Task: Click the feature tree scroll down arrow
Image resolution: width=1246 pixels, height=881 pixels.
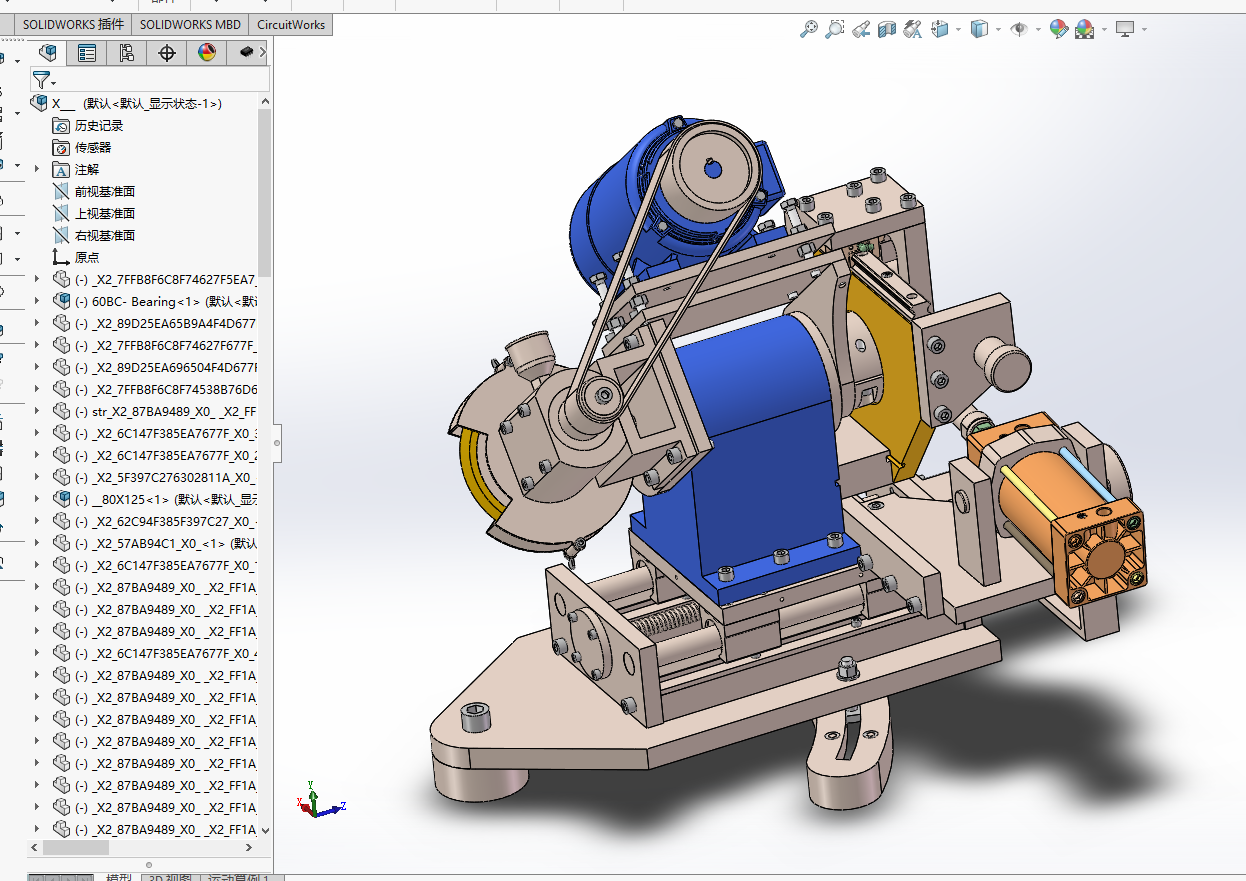Action: pyautogui.click(x=265, y=830)
